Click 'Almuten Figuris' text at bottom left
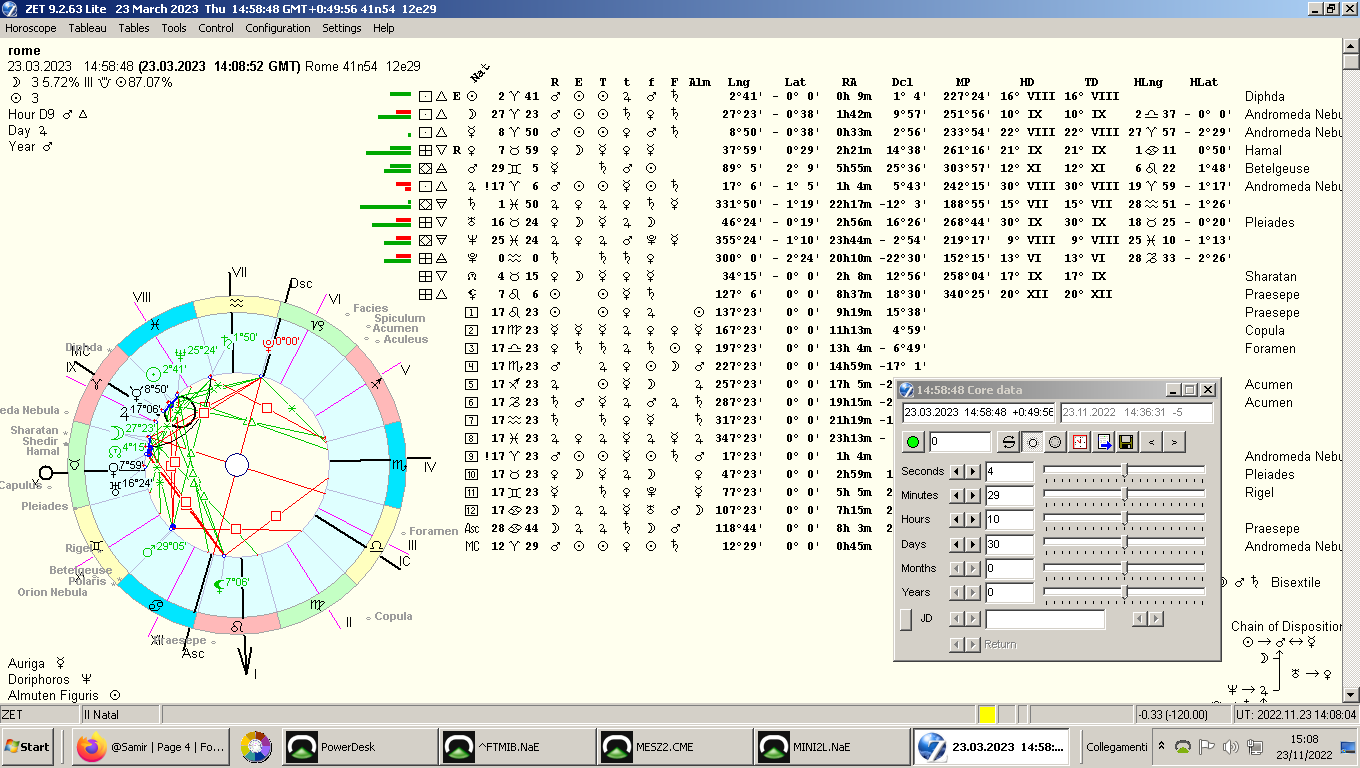The width and height of the screenshot is (1360, 768). click(x=53, y=695)
